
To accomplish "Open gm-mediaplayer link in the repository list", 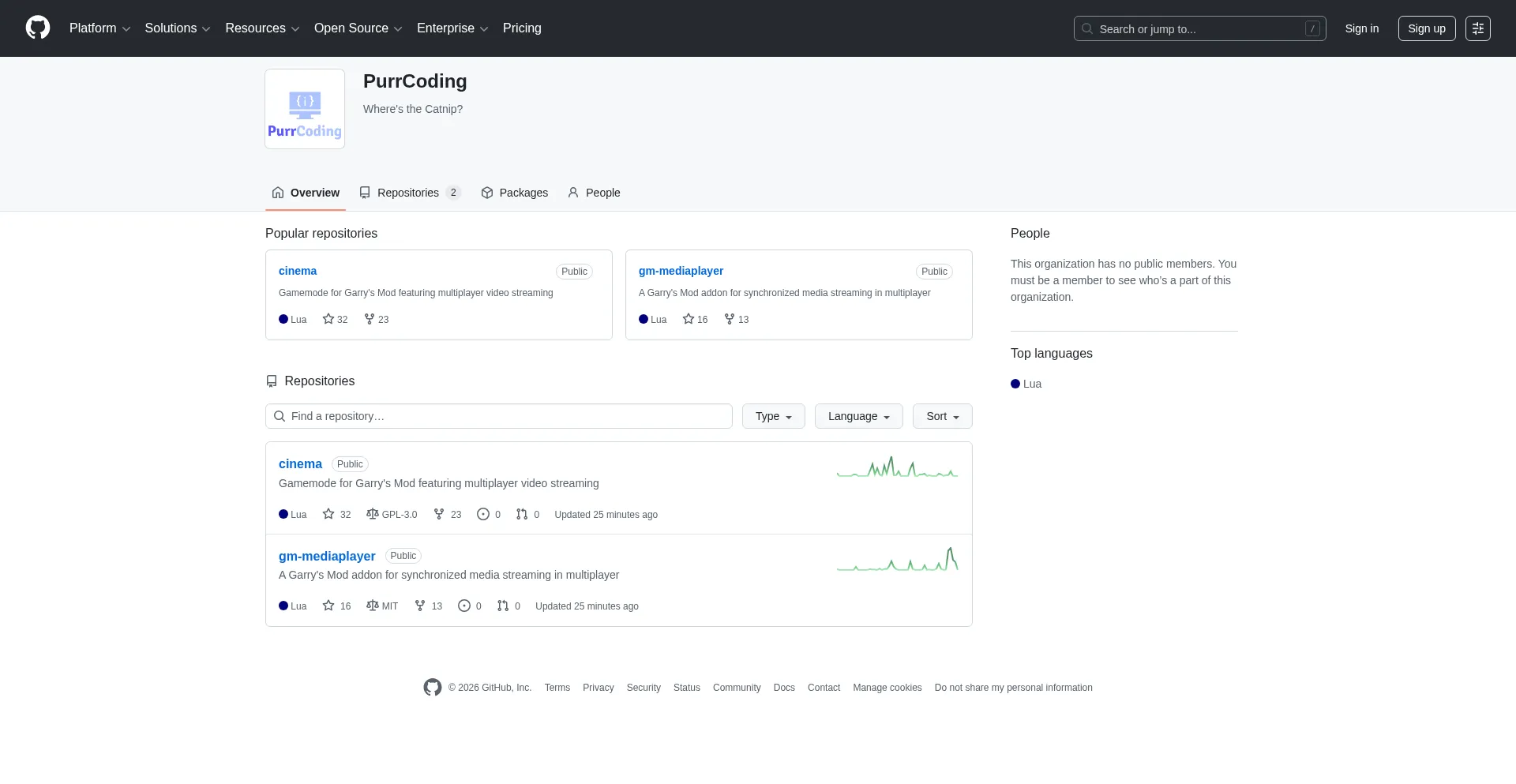I will point(327,556).
